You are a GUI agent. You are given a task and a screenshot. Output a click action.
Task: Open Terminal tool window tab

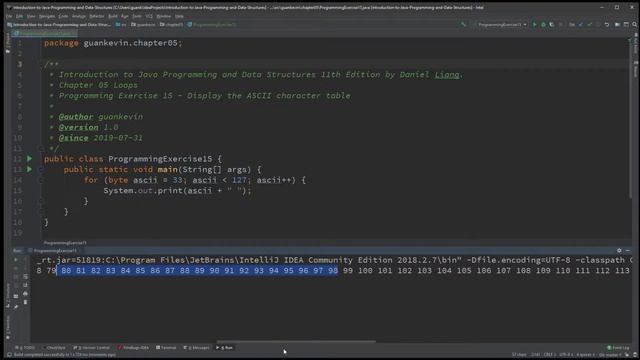166,348
